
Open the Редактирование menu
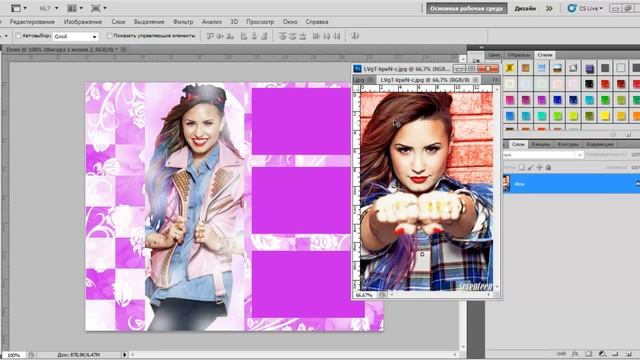point(32,22)
